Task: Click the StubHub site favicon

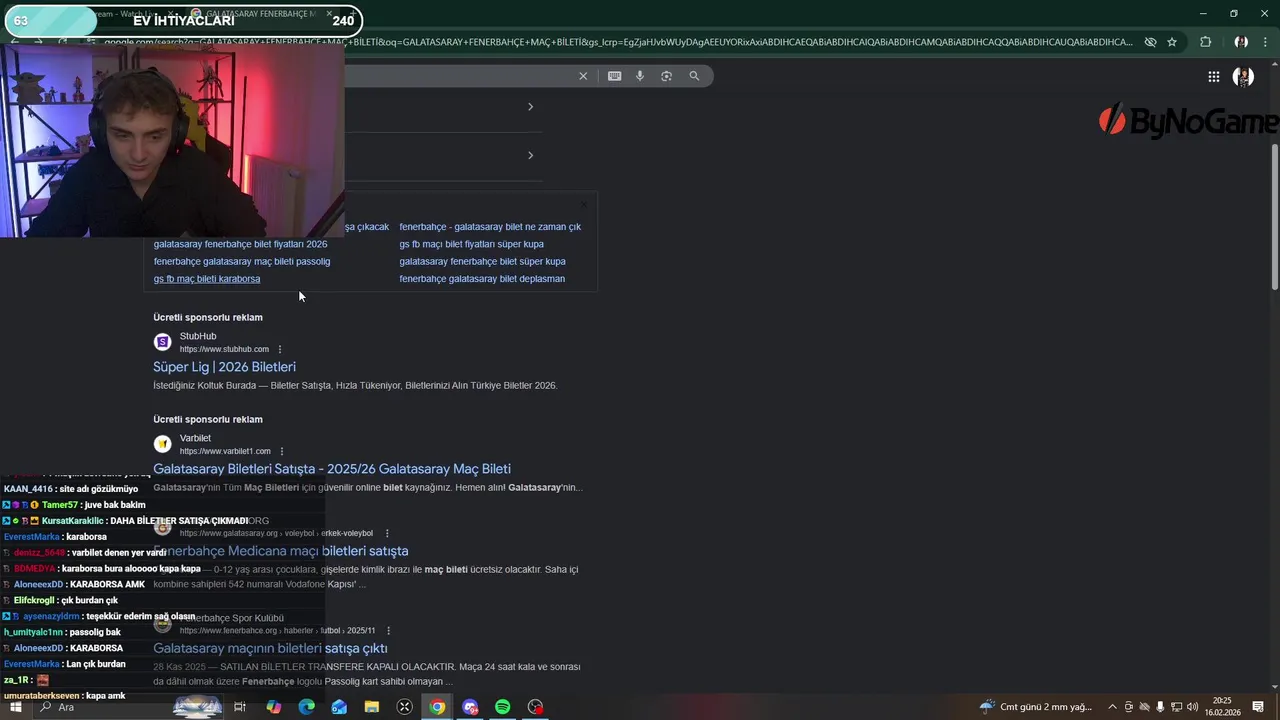Action: [x=162, y=342]
